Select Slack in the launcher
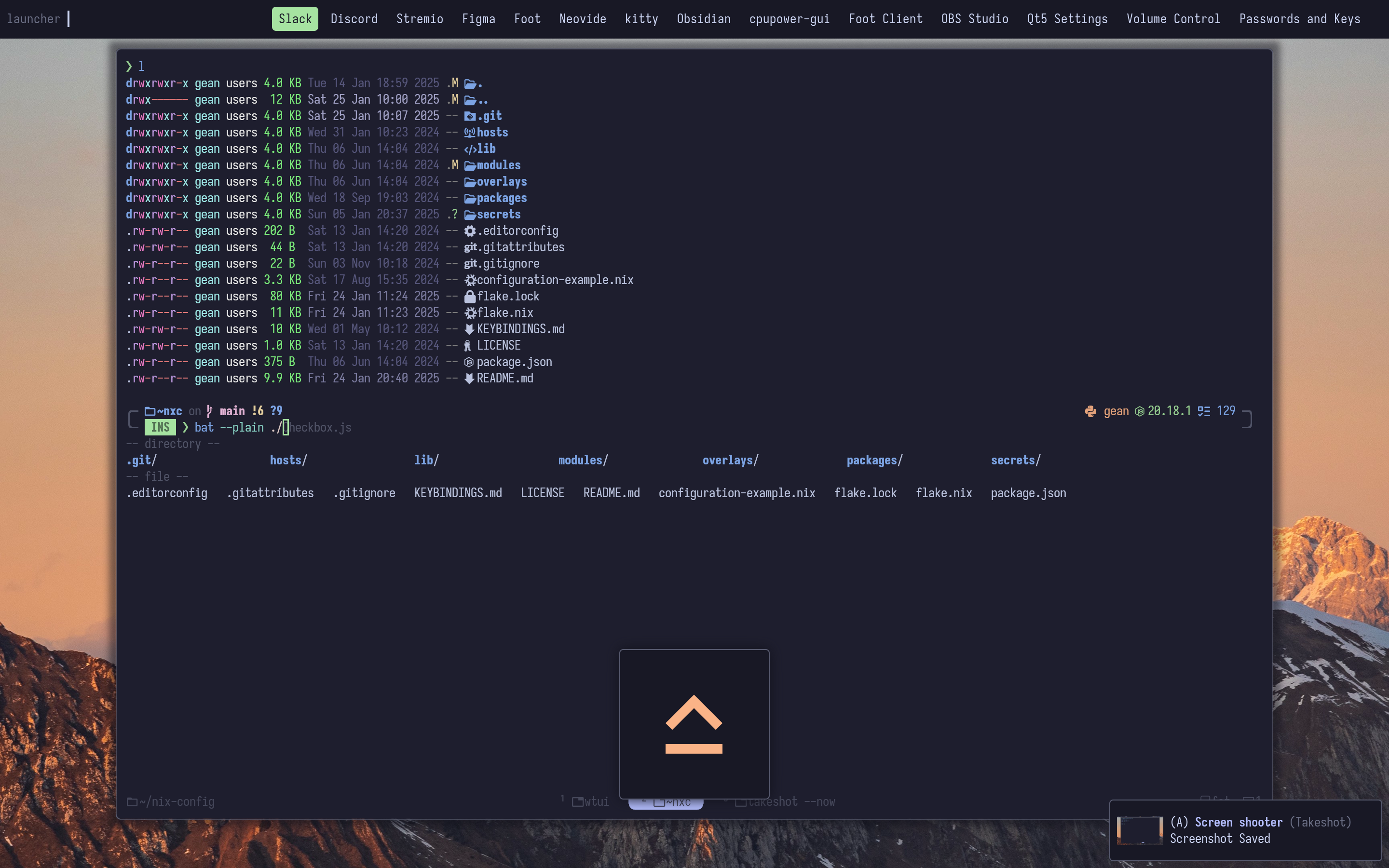The height and width of the screenshot is (868, 1389). tap(295, 19)
